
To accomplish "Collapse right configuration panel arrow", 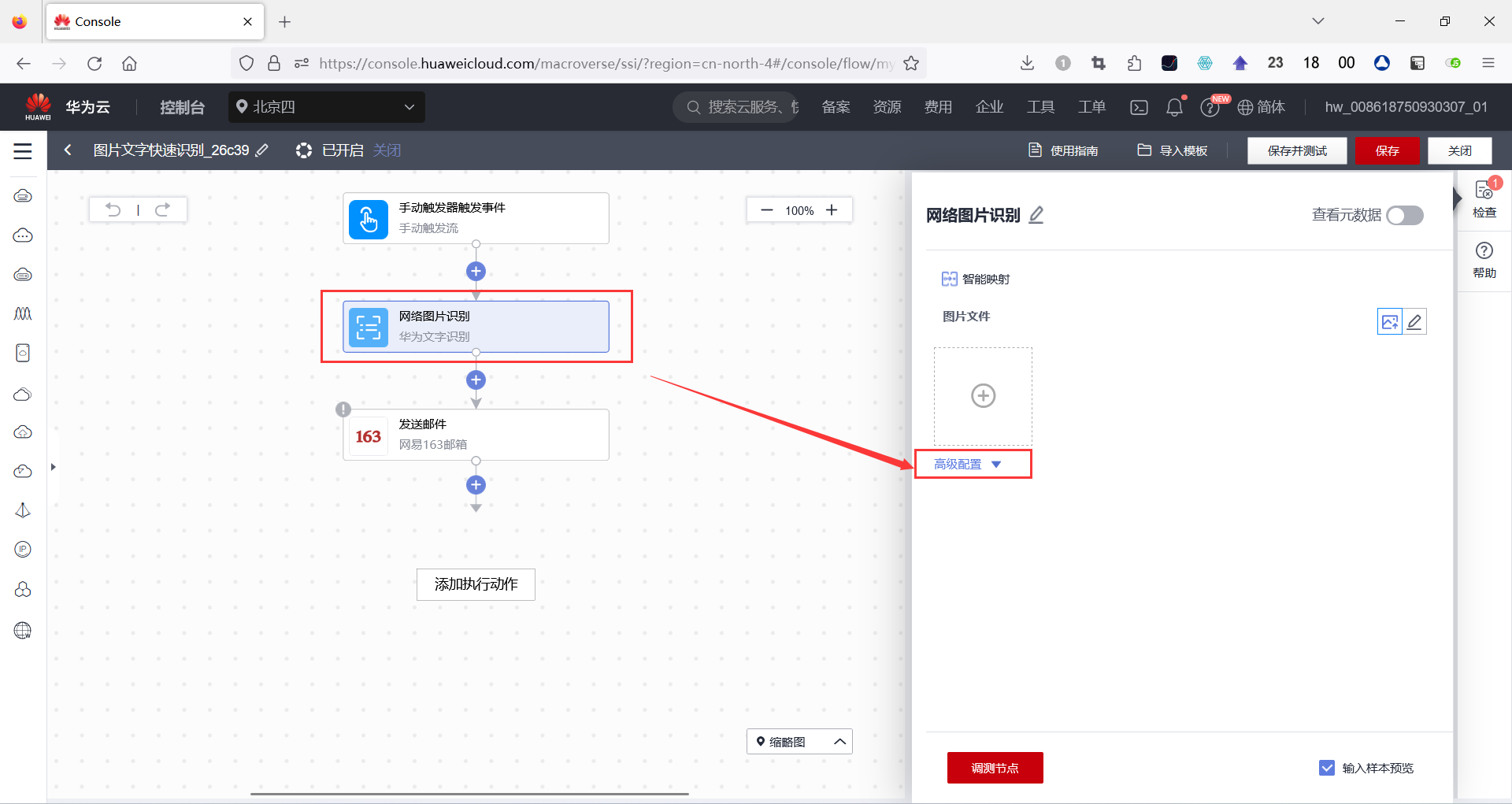I will click(x=1458, y=198).
